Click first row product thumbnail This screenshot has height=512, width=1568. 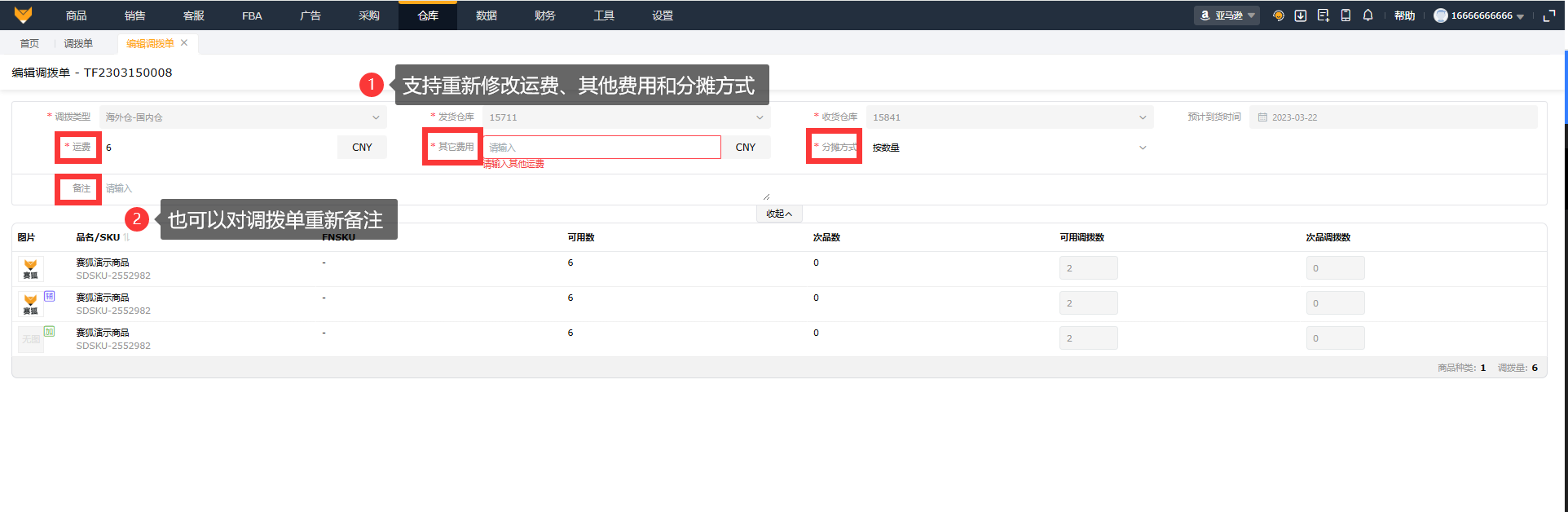30,268
